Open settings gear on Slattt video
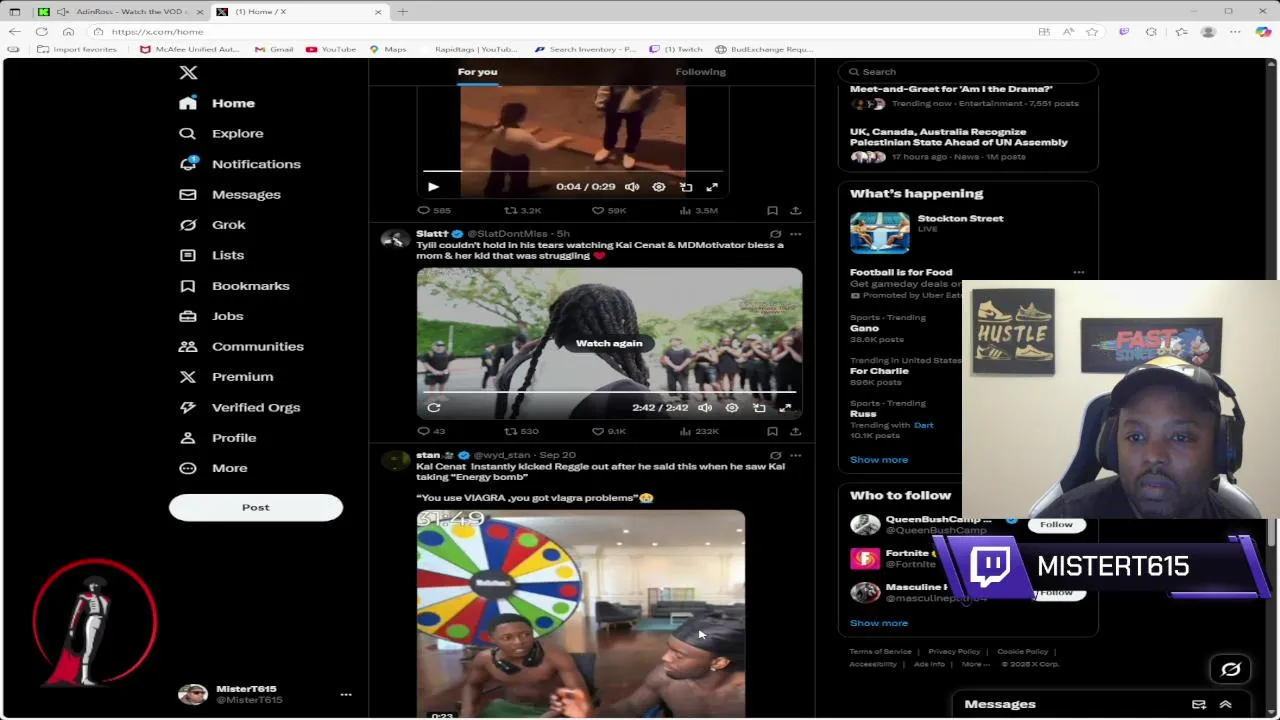This screenshot has width=1280, height=720. point(732,408)
